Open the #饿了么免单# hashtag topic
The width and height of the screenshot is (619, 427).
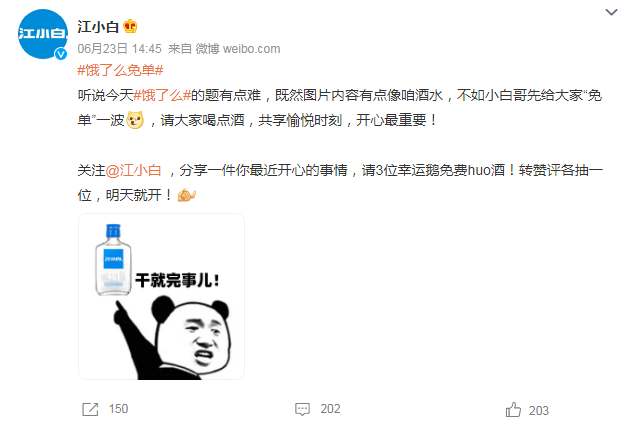120,71
